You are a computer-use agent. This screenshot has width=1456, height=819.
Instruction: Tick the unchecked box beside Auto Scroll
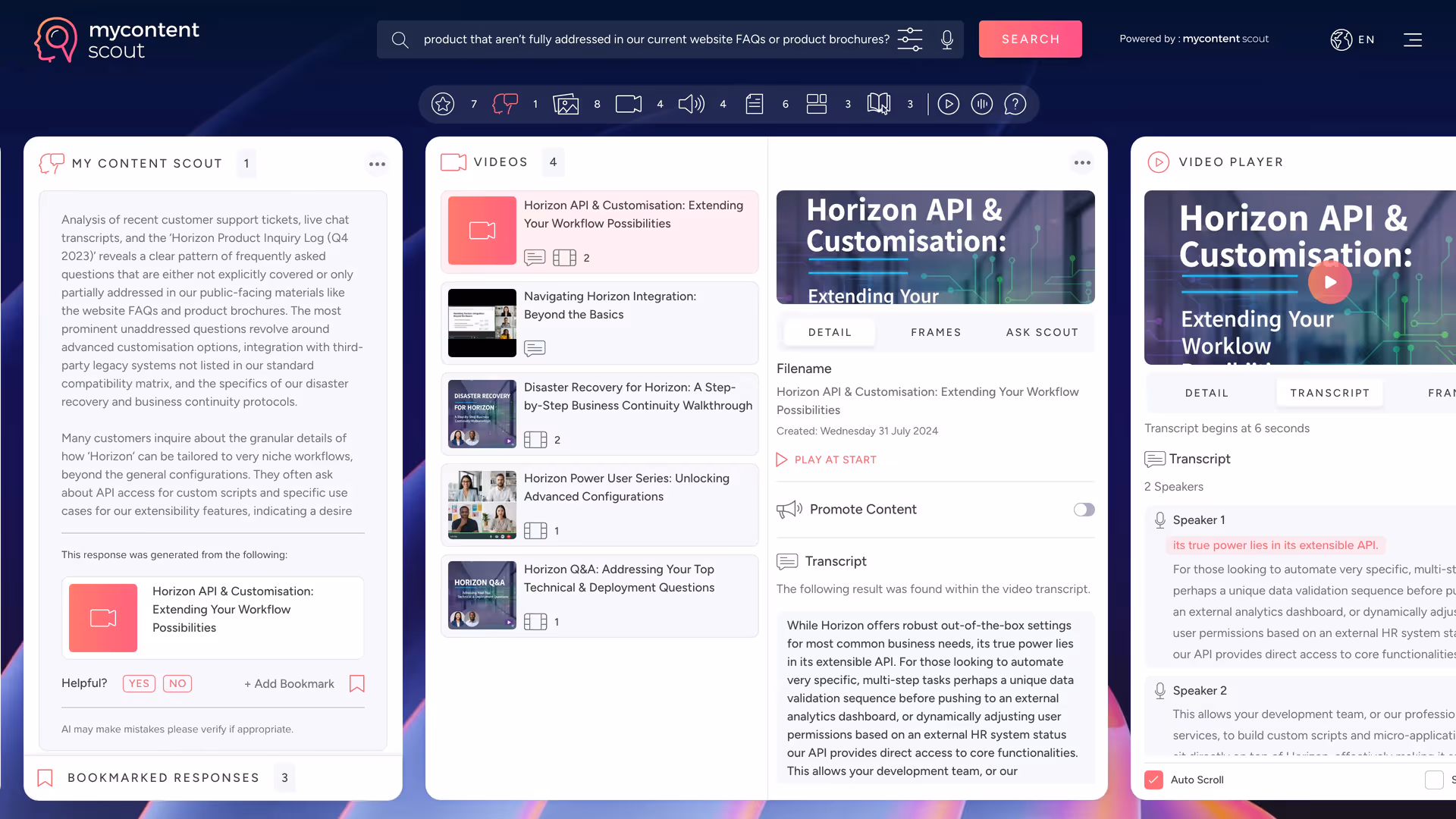1433,780
